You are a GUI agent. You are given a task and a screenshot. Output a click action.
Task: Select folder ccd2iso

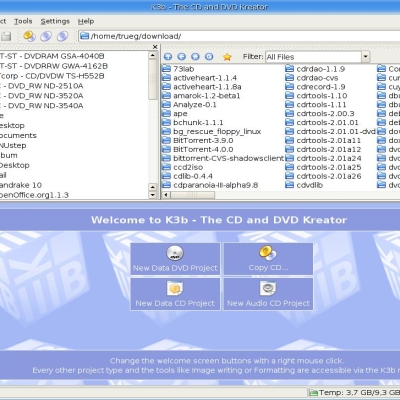pyautogui.click(x=188, y=167)
